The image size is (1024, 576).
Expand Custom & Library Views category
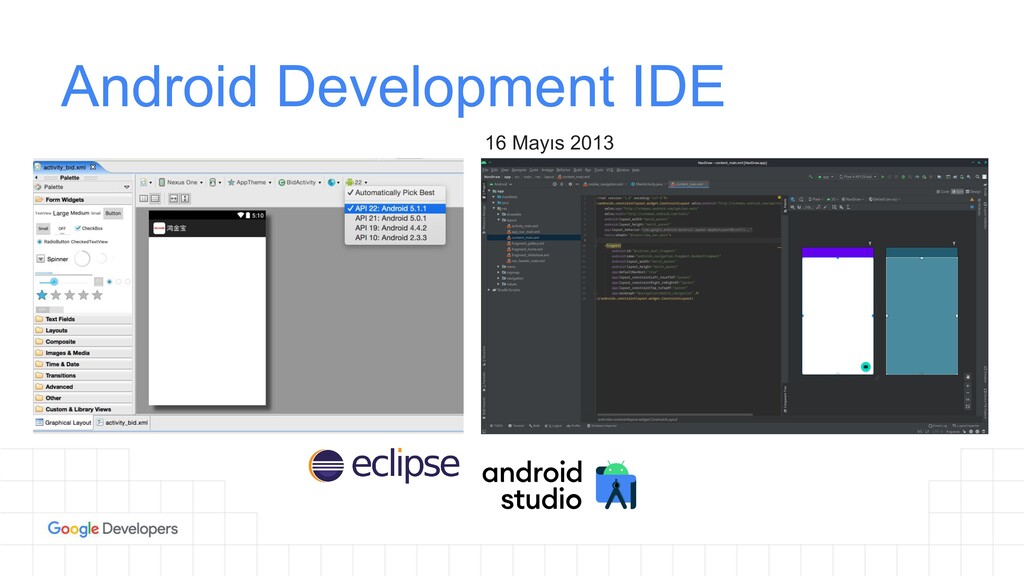click(x=83, y=409)
